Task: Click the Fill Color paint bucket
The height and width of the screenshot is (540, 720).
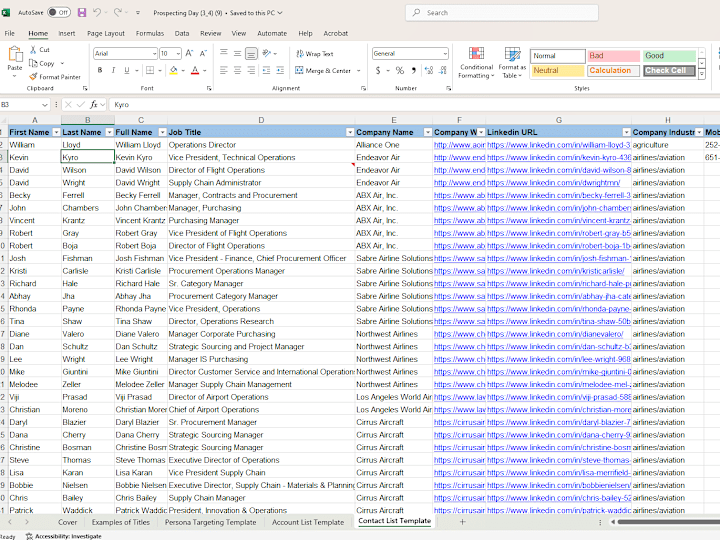Action: pos(174,70)
